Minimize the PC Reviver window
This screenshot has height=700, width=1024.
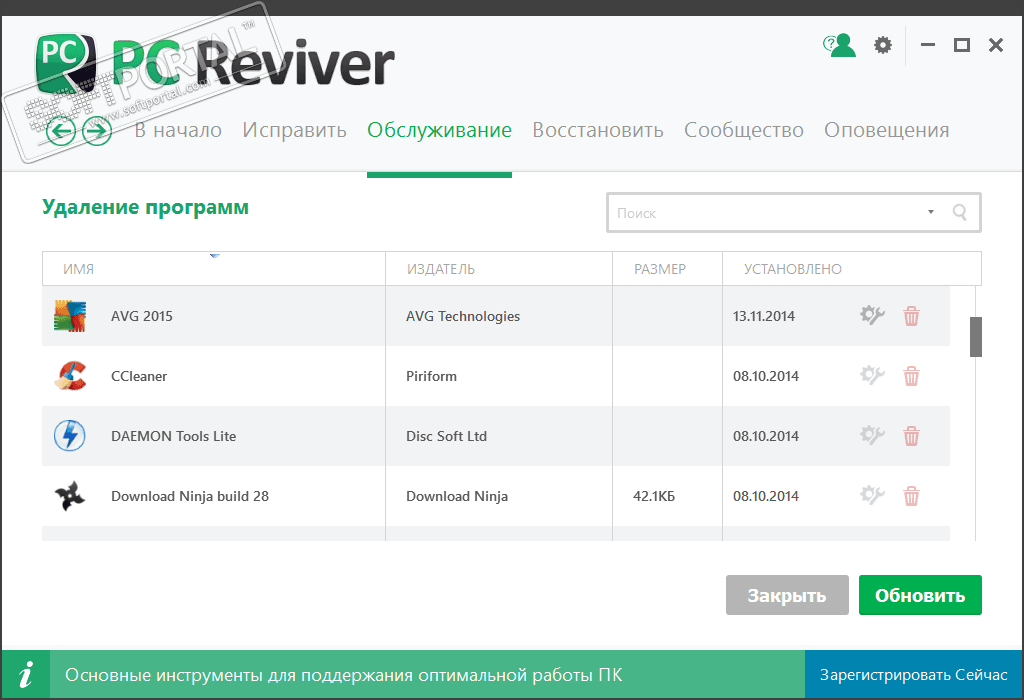pyautogui.click(x=928, y=45)
